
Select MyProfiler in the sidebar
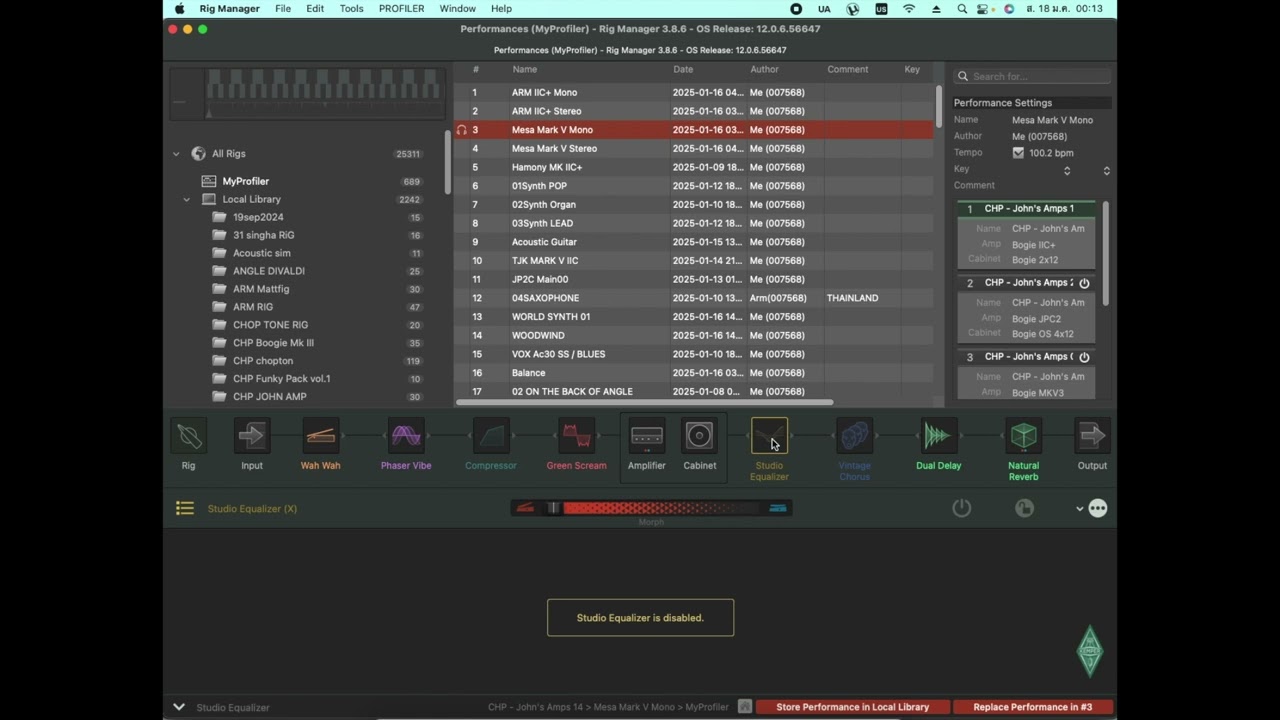(246, 182)
